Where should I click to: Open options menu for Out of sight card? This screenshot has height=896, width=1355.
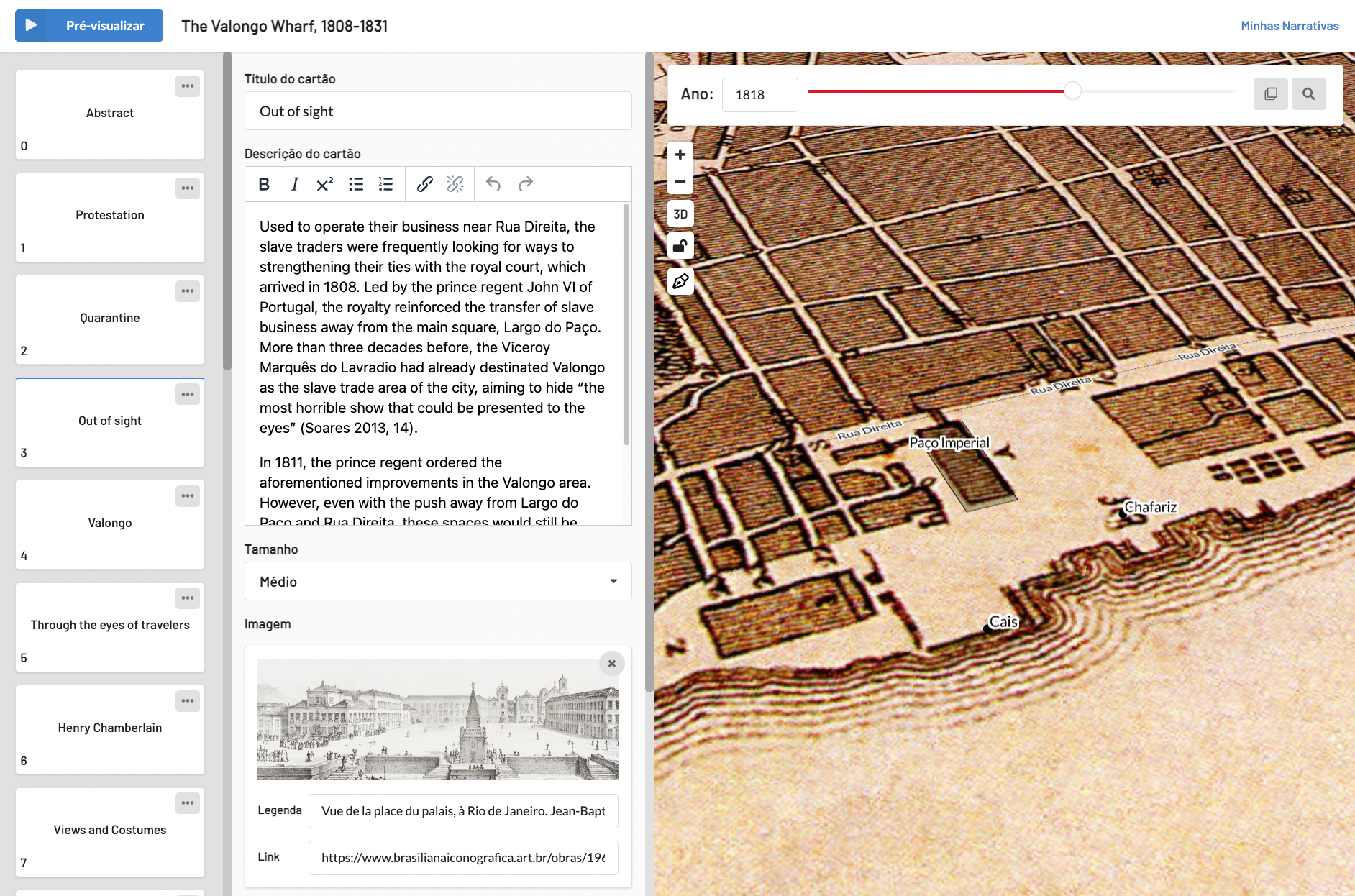coord(188,394)
